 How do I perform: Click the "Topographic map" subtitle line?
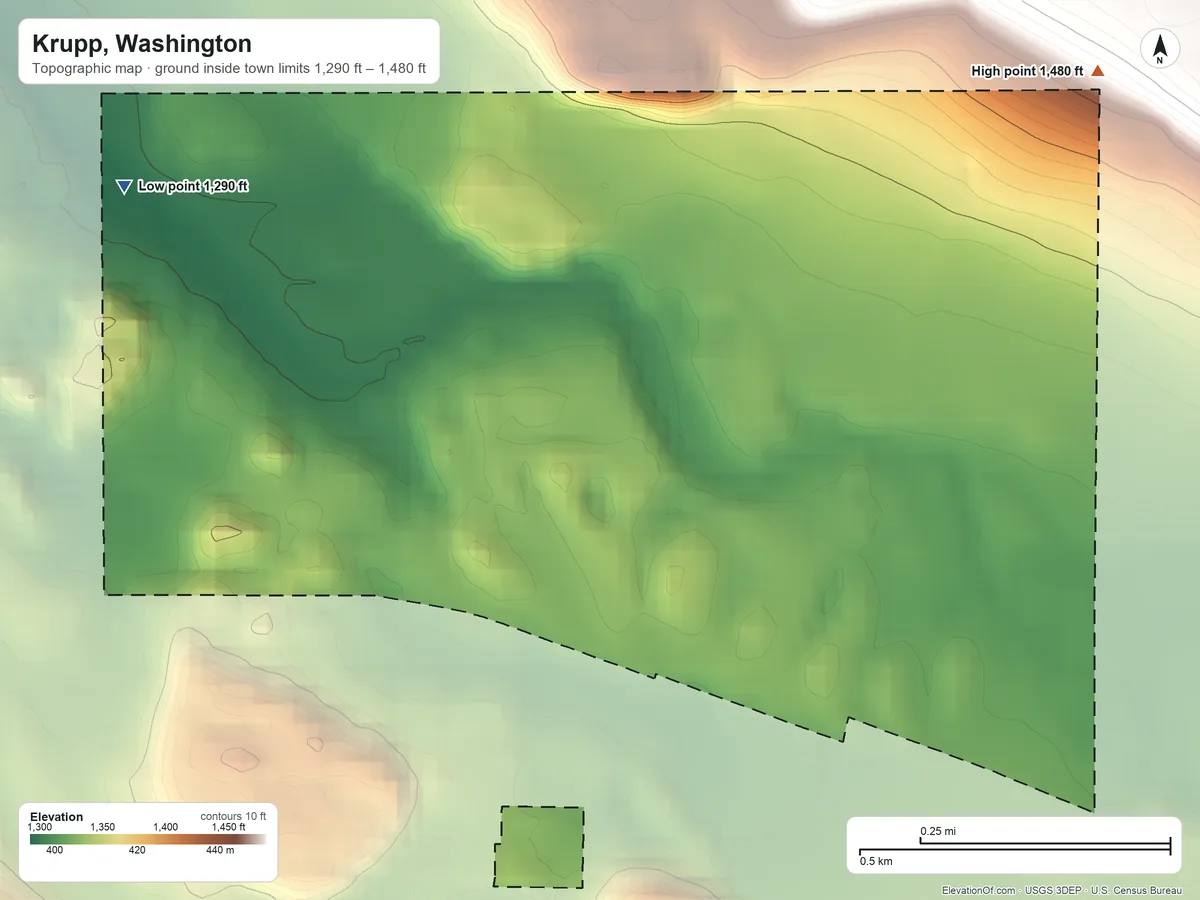coord(229,70)
